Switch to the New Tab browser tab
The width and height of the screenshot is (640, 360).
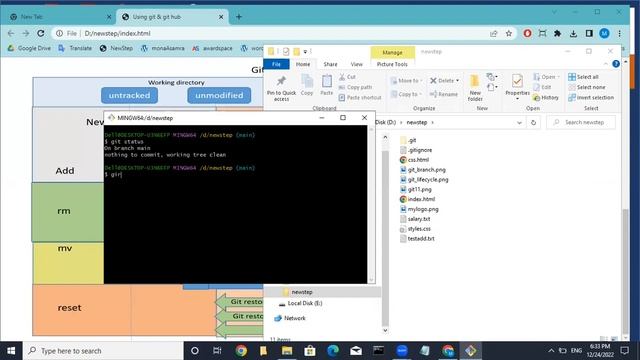(61, 17)
